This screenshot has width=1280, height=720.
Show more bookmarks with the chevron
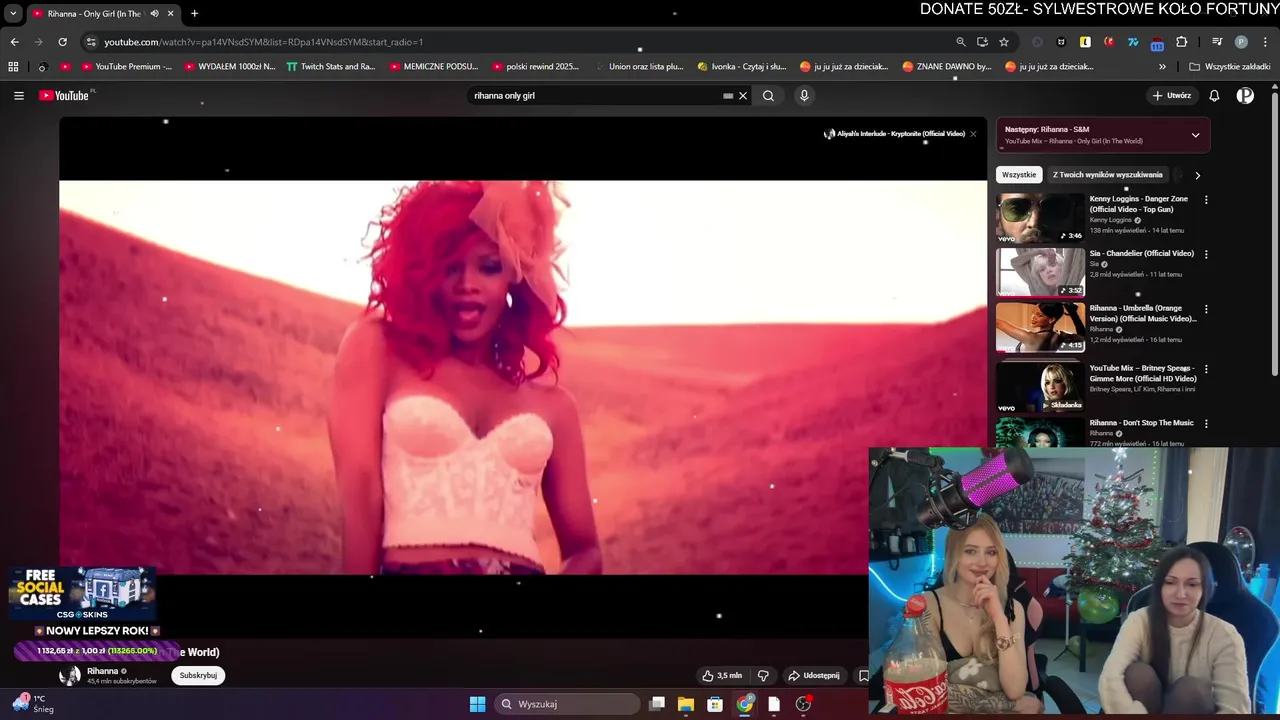[x=1162, y=67]
